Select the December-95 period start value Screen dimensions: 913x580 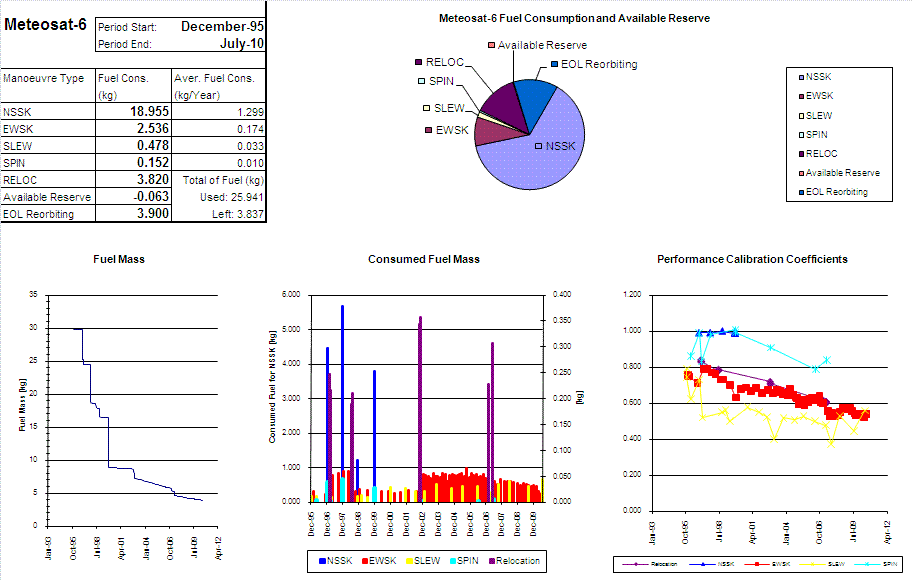[222, 27]
